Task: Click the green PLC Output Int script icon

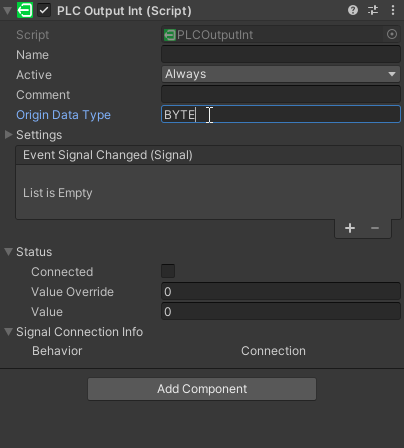Action: [25, 10]
